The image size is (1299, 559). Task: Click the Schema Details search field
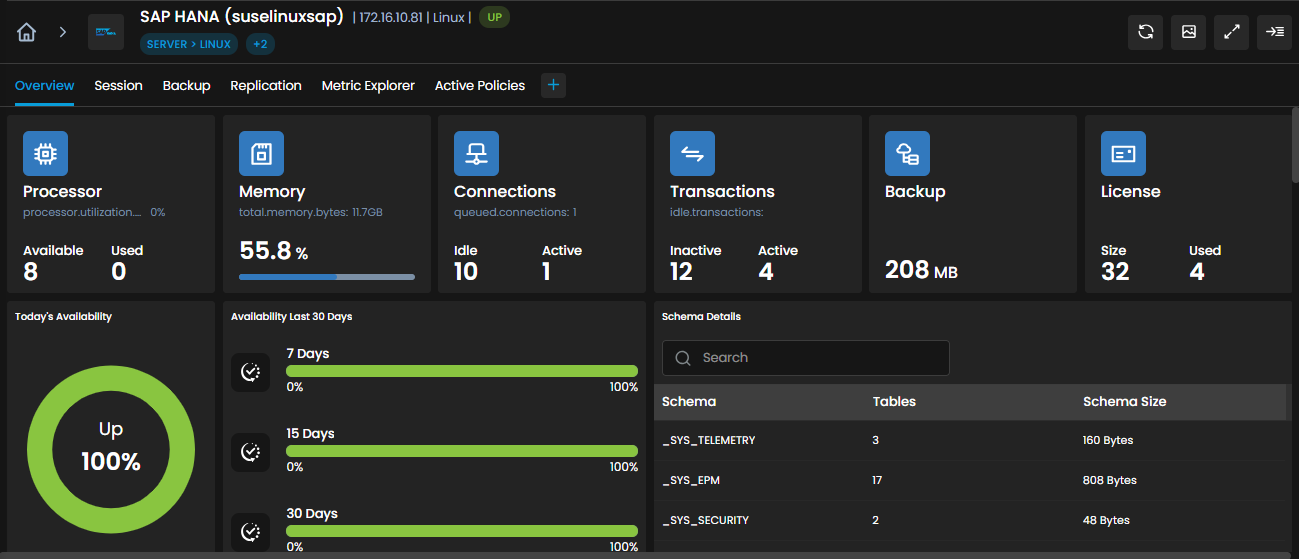[806, 358]
